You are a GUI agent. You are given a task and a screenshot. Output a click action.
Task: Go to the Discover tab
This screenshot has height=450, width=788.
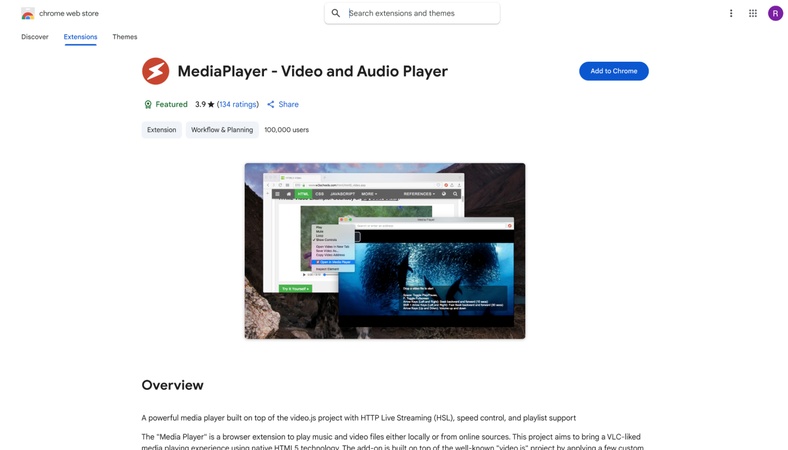[x=35, y=37]
